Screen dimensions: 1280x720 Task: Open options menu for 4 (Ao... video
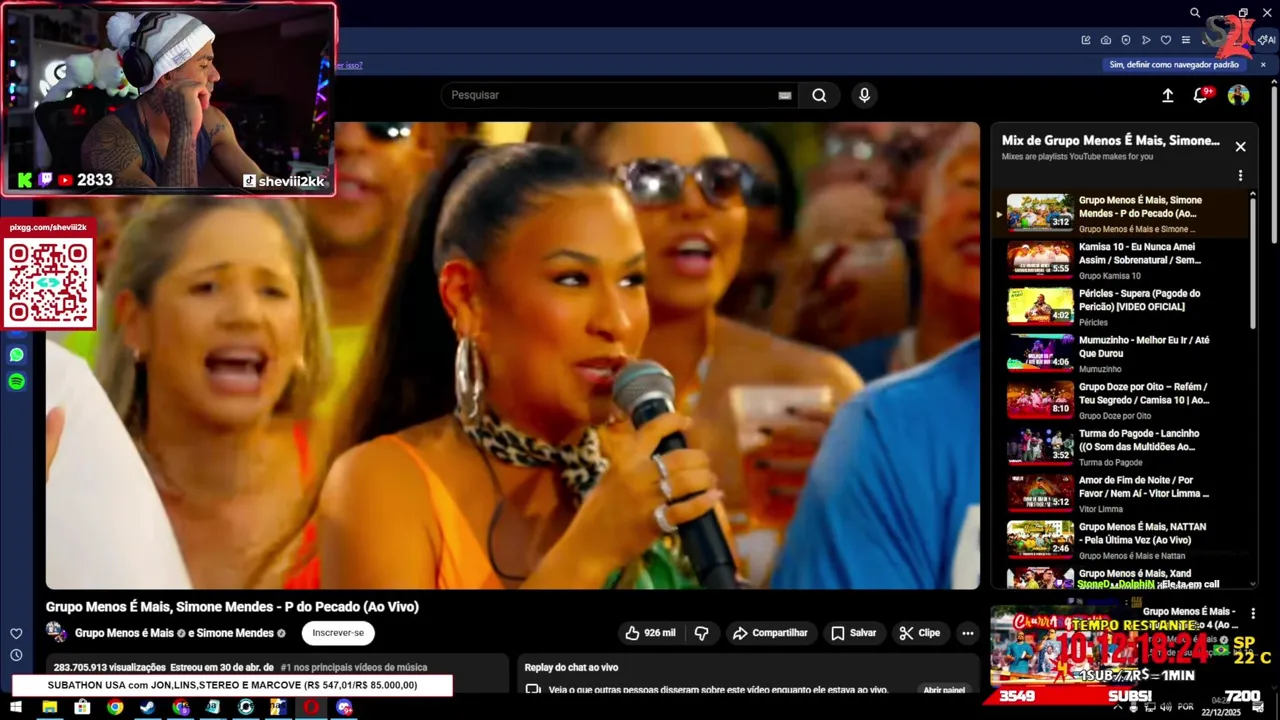point(1253,613)
